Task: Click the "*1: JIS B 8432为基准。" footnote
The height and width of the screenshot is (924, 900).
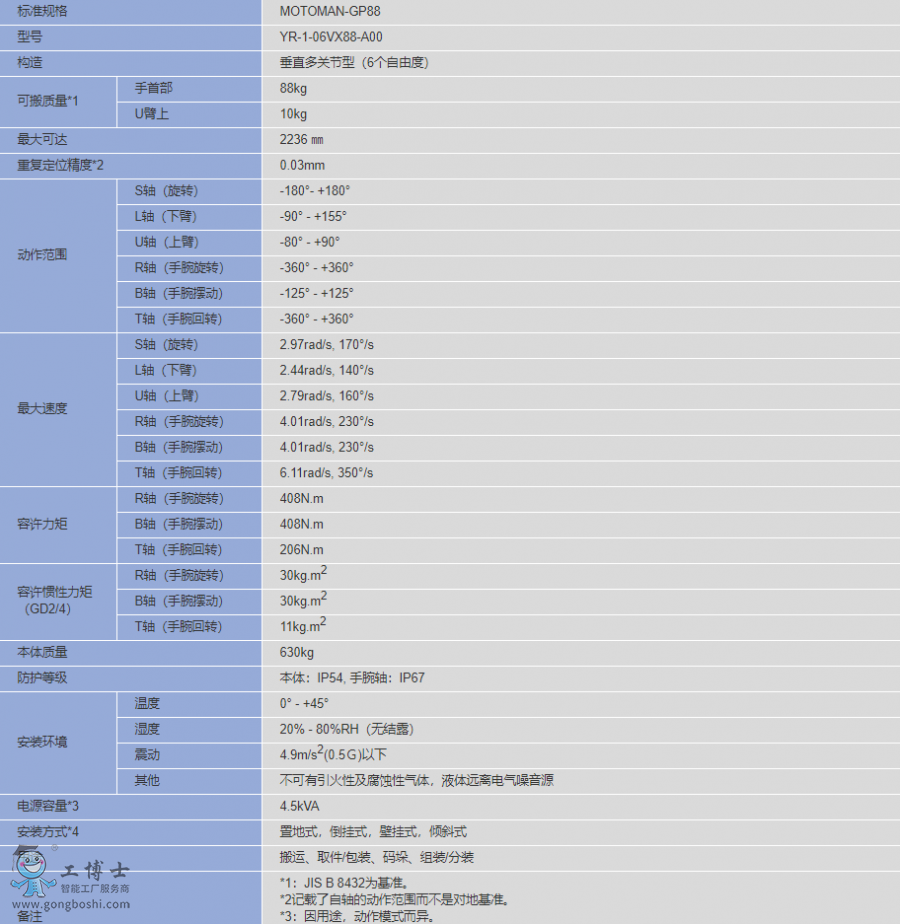Action: click(344, 883)
